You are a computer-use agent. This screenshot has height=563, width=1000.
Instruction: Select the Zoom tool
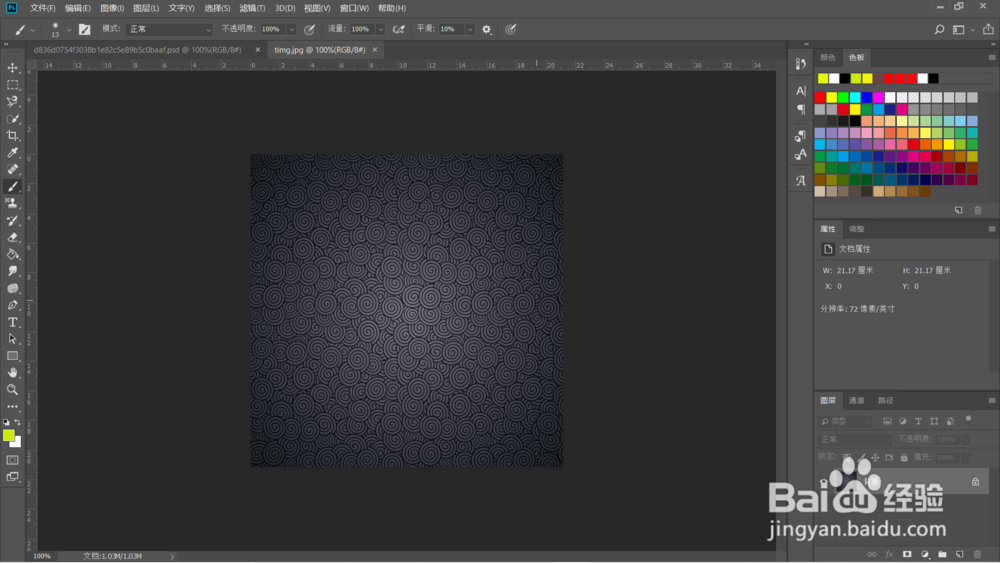[x=12, y=390]
